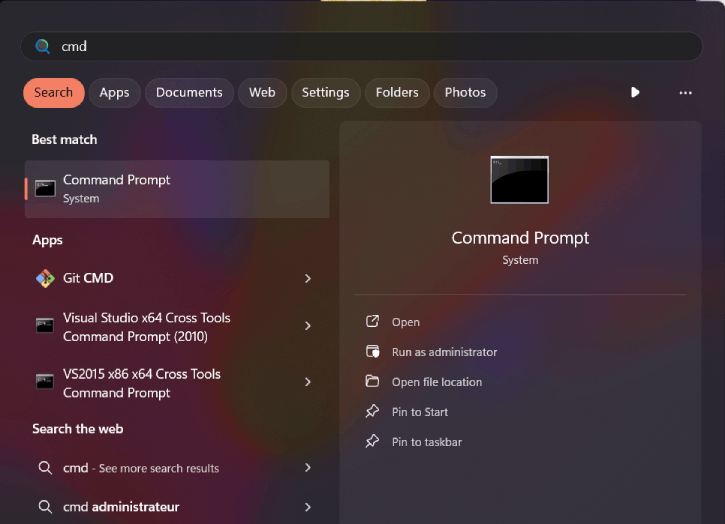Click the Open file location folder icon
This screenshot has width=725, height=524.
[373, 382]
